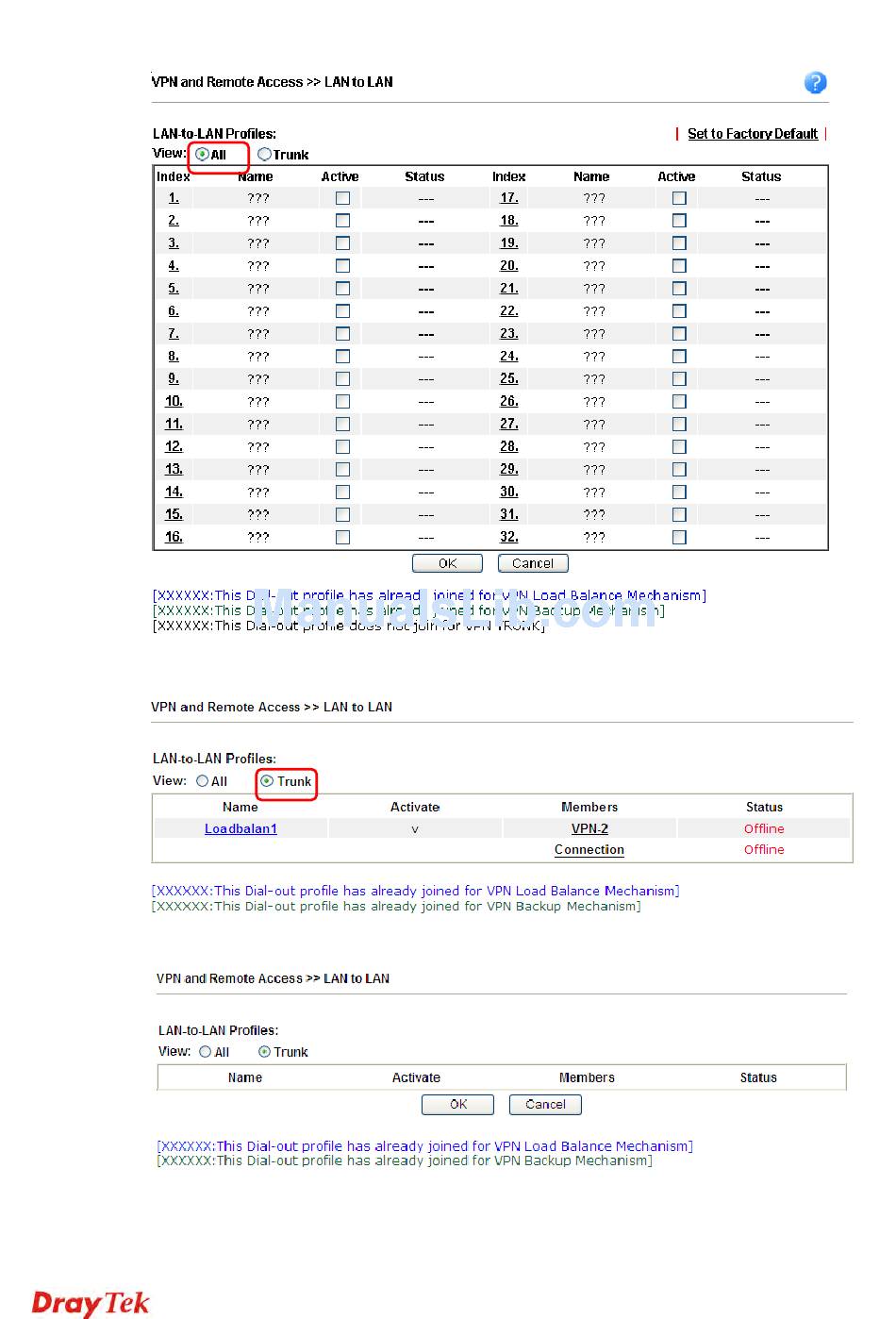896x1319 pixels.
Task: Click Cancel in the empty Trunk panel
Action: click(x=545, y=1105)
